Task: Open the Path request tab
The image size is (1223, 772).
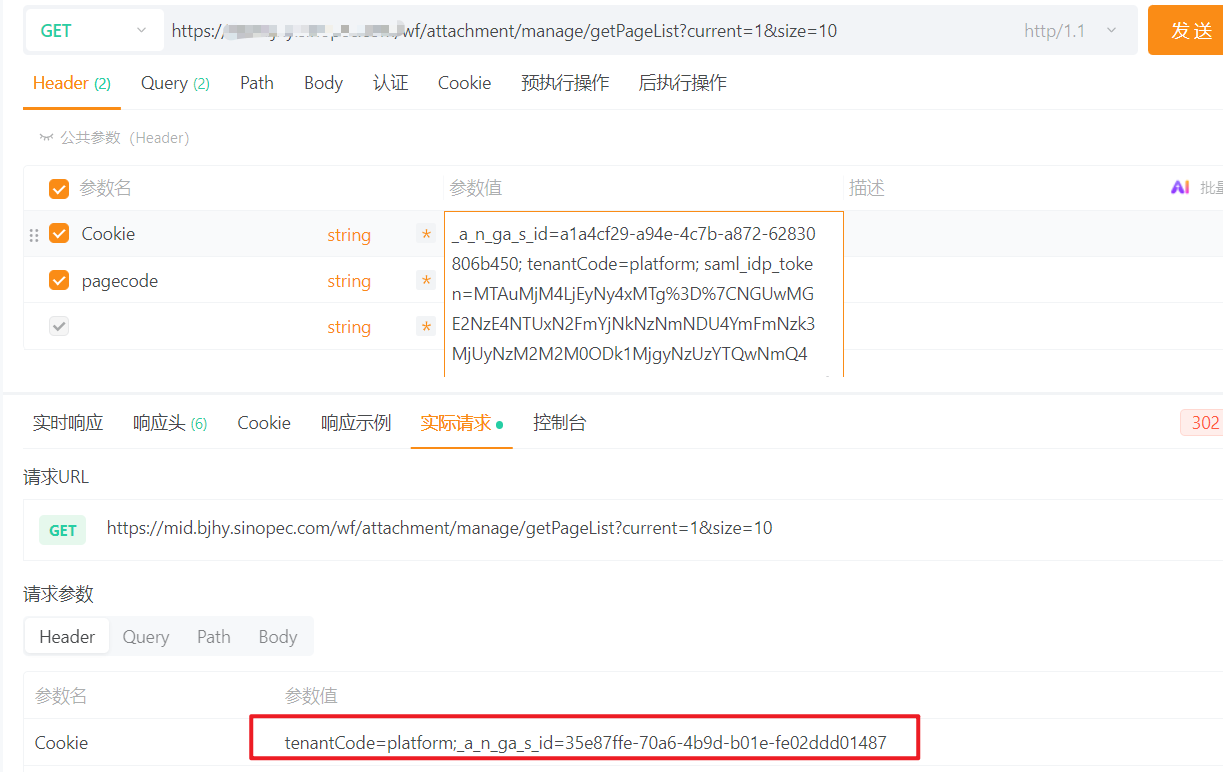Action: (257, 83)
